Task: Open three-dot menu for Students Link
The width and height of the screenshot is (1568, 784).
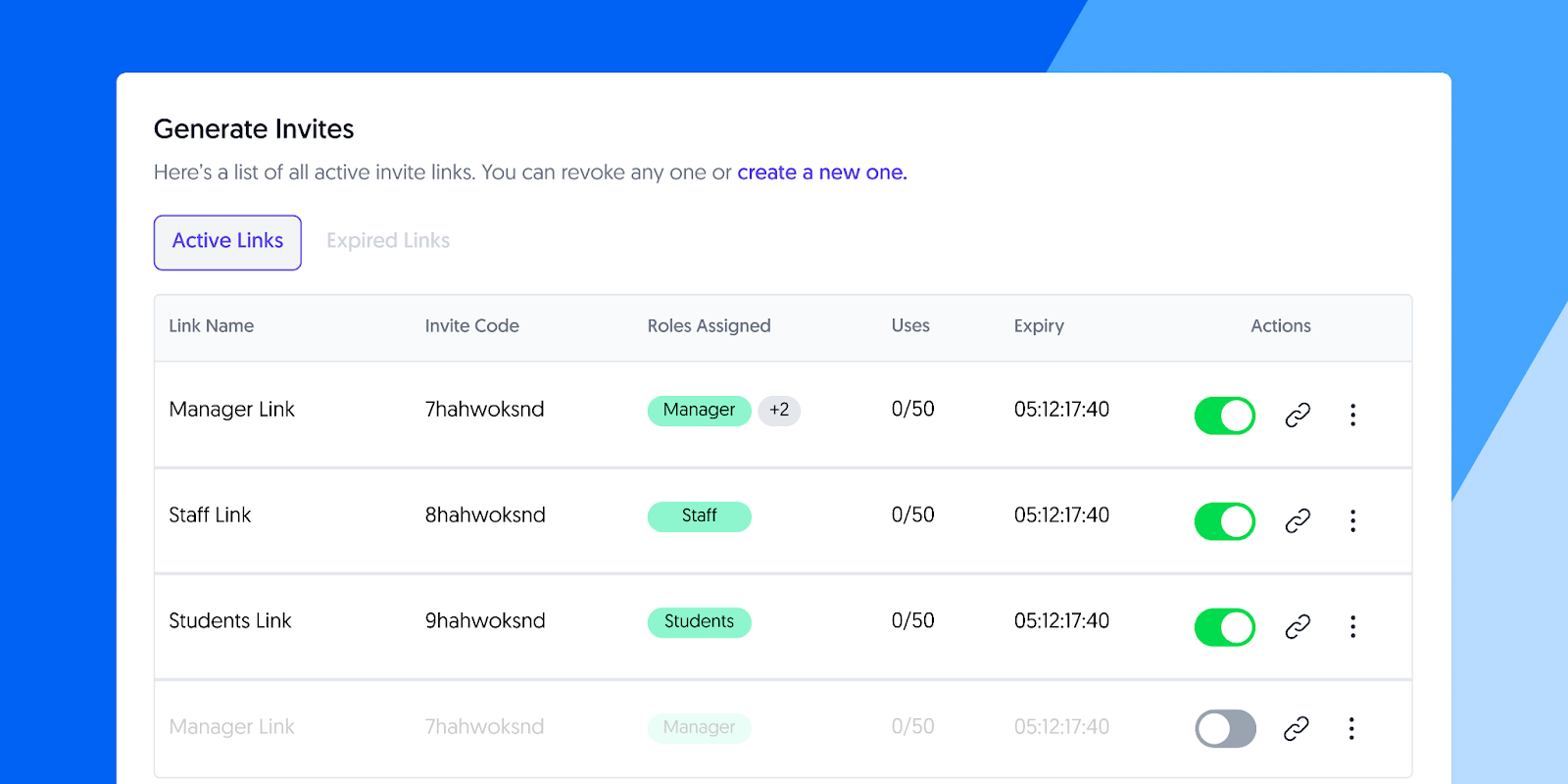Action: pyautogui.click(x=1353, y=626)
